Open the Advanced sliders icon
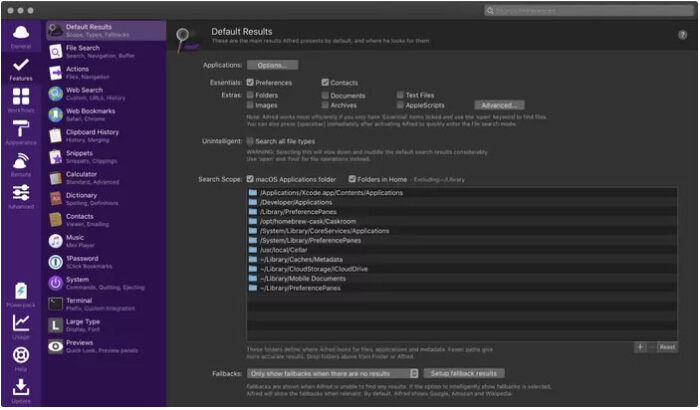Screen dimensions: 700x410 [x=21, y=193]
